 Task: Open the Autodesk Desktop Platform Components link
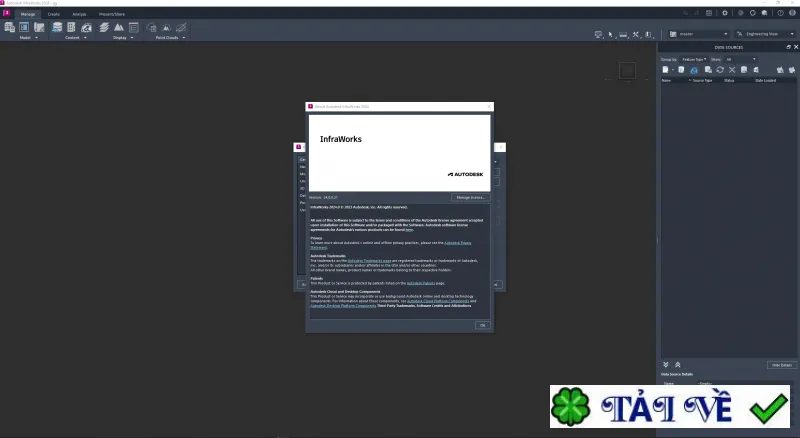(343, 306)
